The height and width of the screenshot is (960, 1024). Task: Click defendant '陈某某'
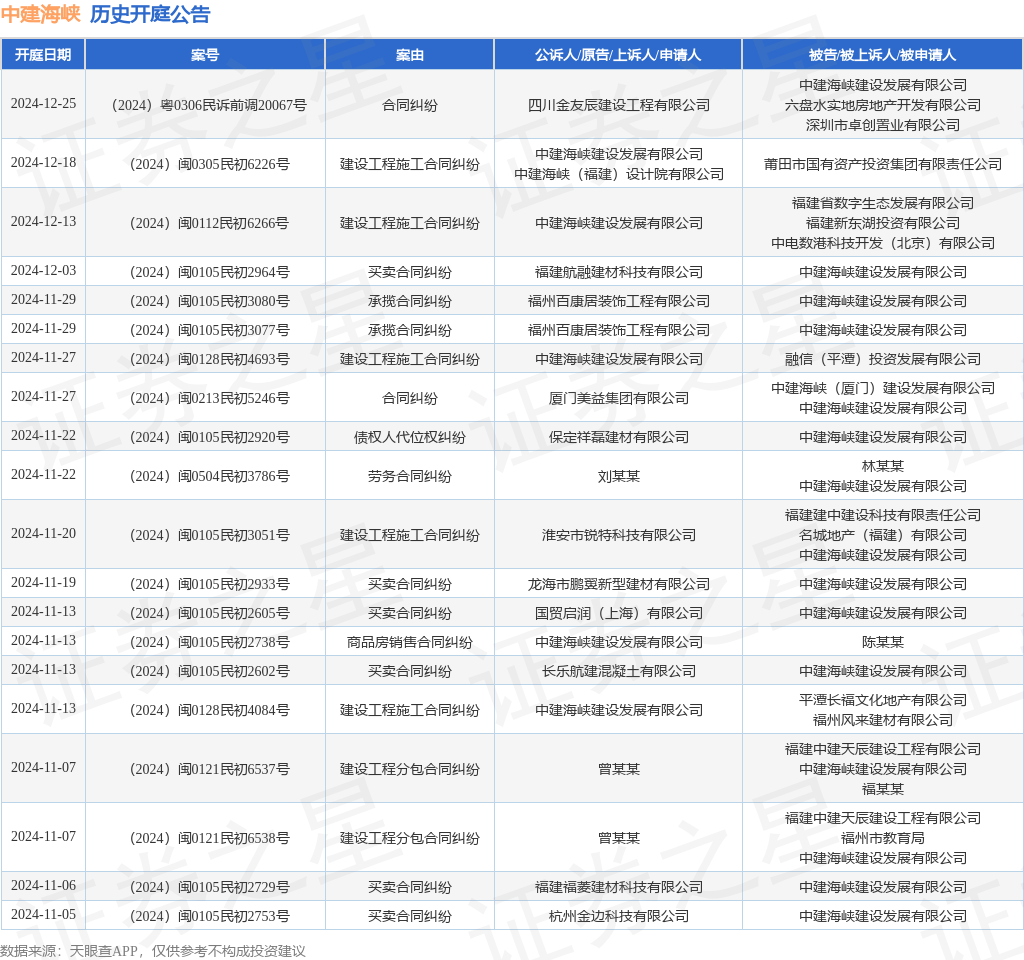click(x=882, y=642)
